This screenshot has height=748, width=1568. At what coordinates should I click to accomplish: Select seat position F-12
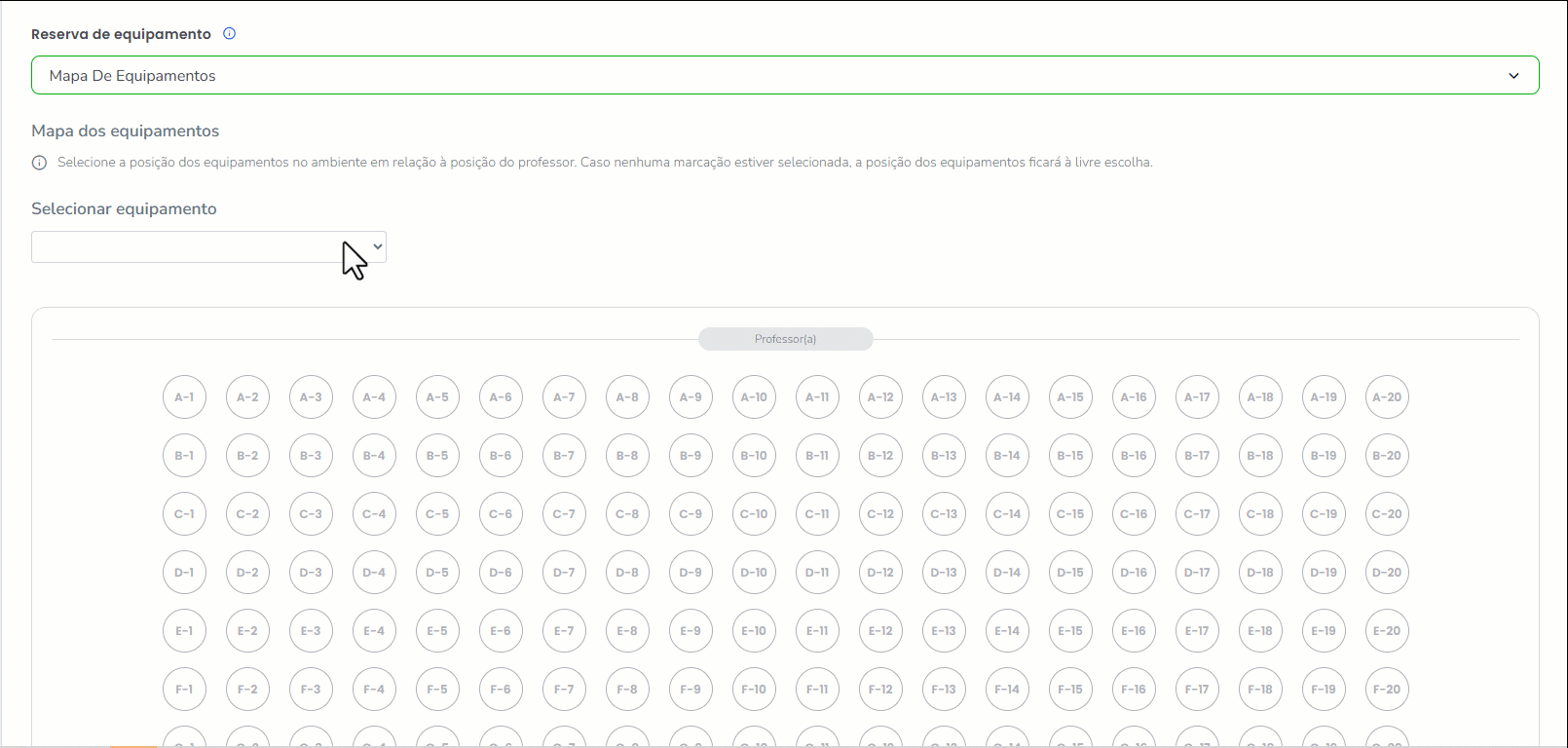(880, 690)
